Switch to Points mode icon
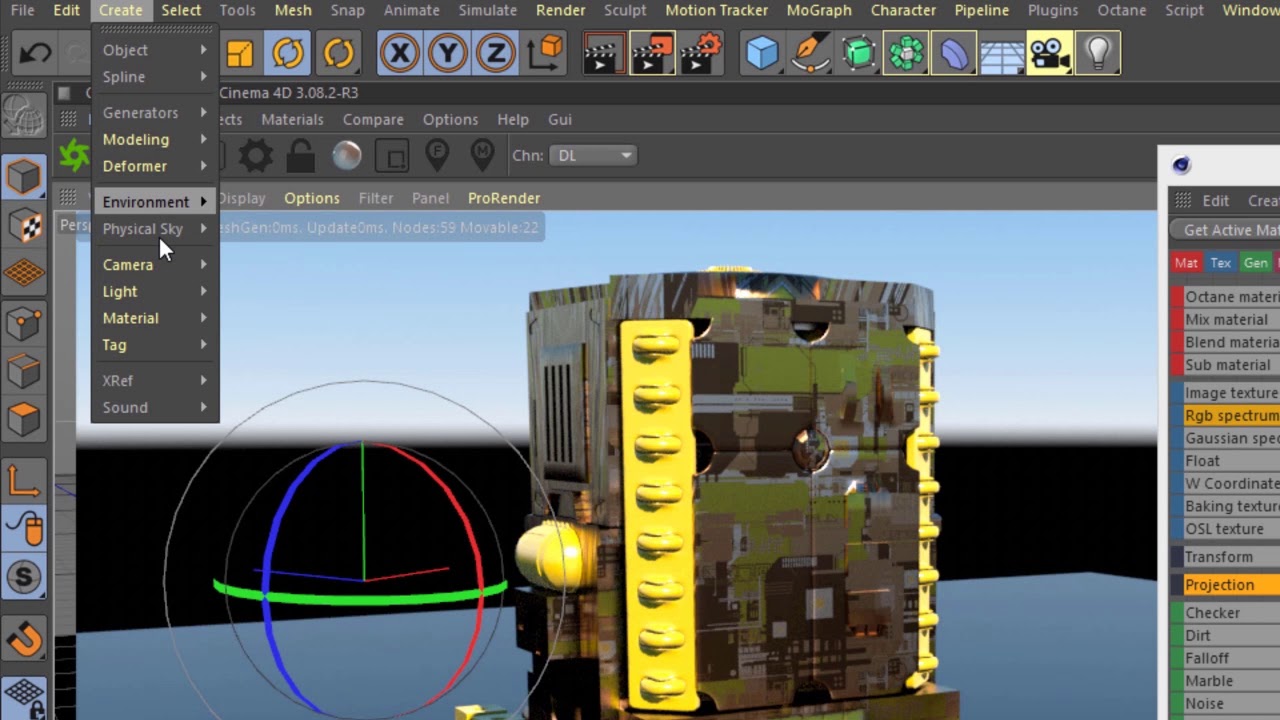The image size is (1280, 720). (x=24, y=322)
